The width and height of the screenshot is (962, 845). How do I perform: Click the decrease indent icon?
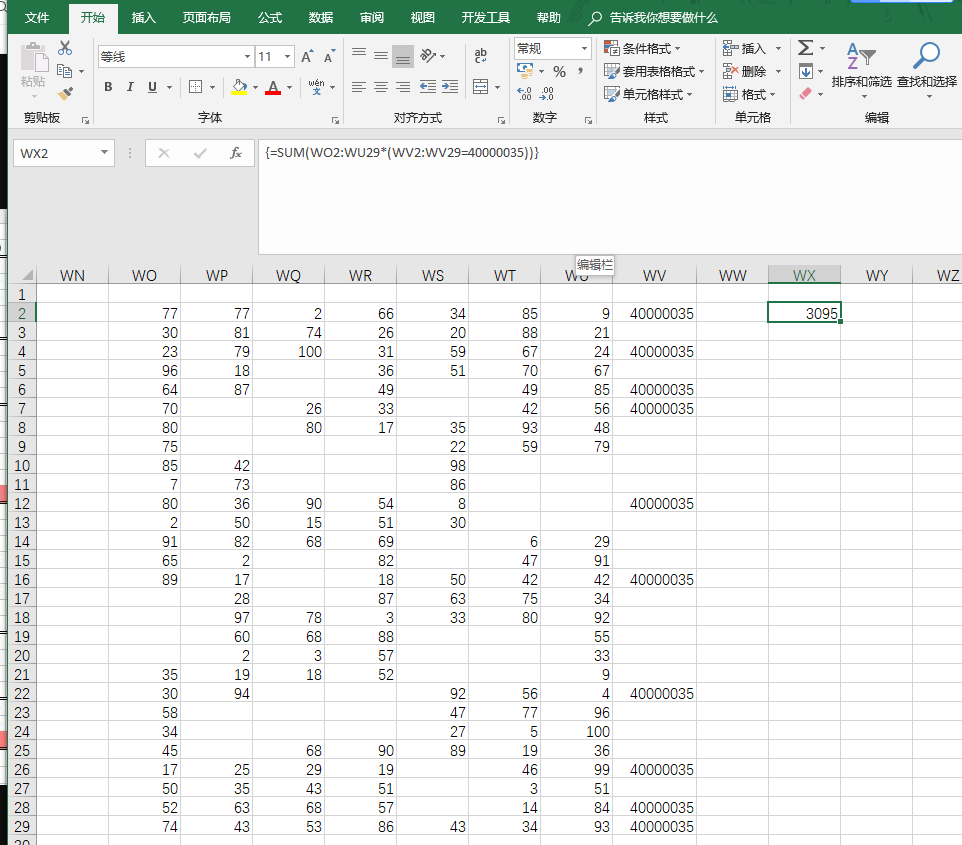428,87
